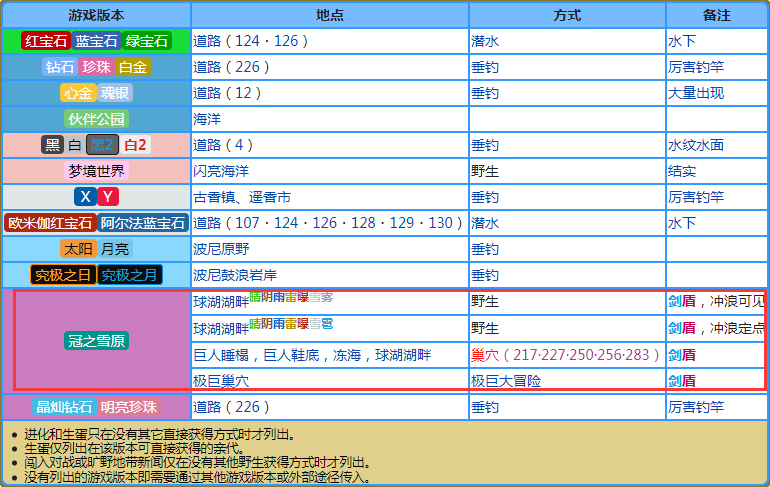Select the blue X version badge

point(85,197)
